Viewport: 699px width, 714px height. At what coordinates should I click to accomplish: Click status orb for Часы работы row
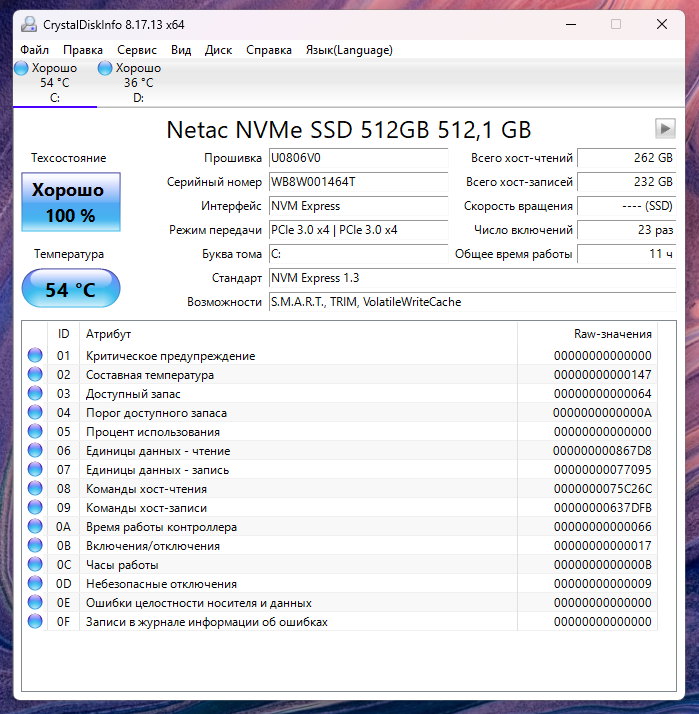35,565
